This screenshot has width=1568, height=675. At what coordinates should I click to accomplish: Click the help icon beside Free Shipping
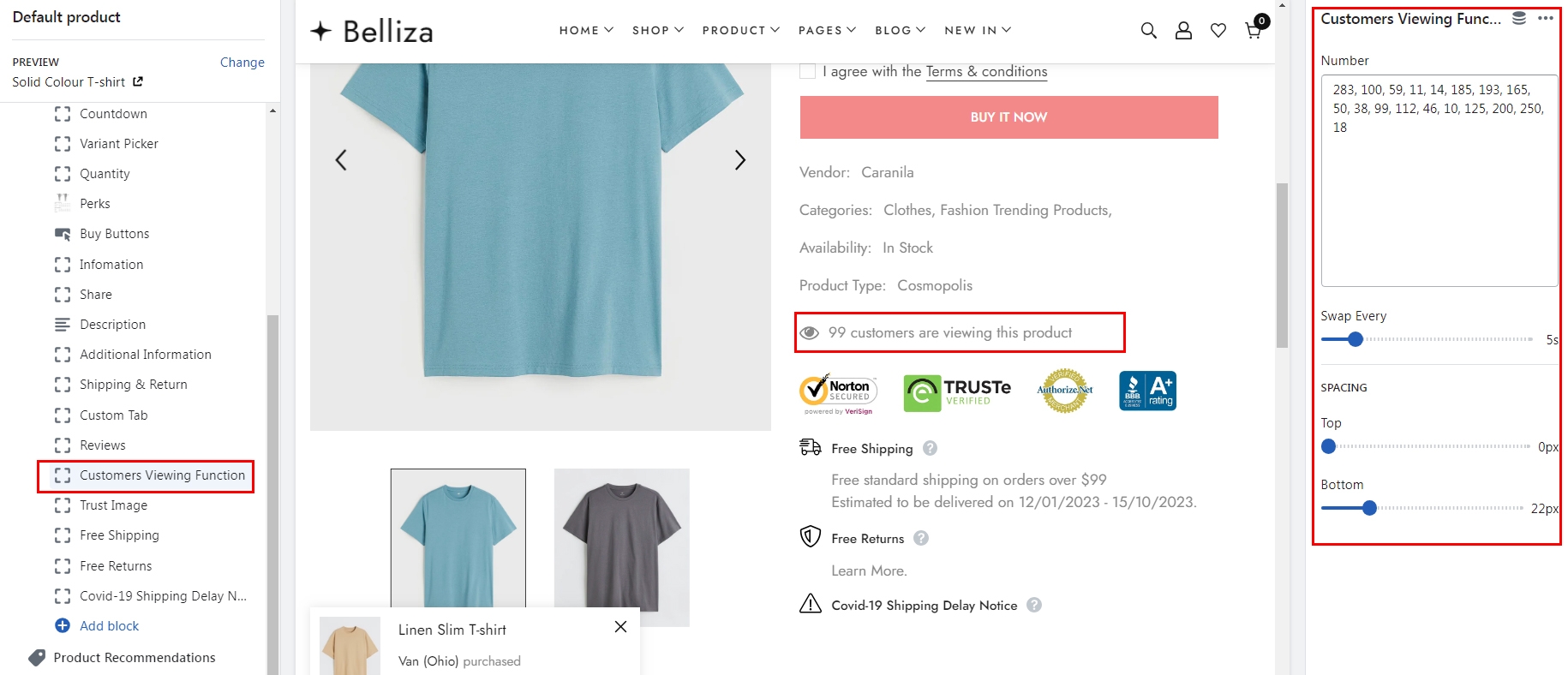click(x=930, y=448)
